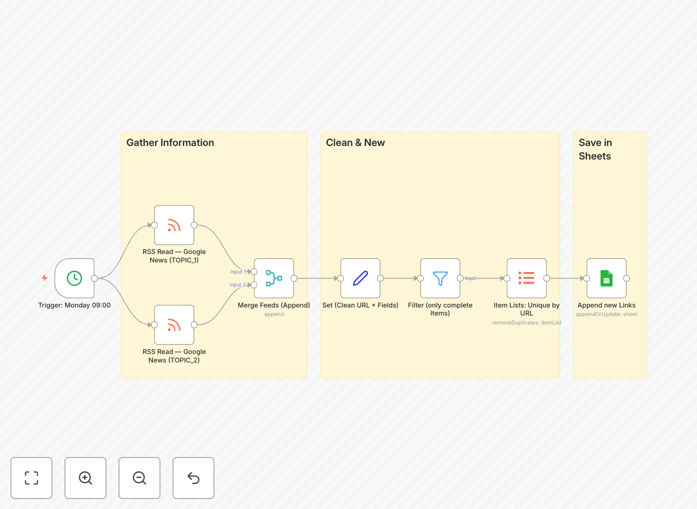Viewport: 697px width, 509px height.
Task: Click the "removeDuplicates: itemList" subtitle
Action: [x=527, y=323]
